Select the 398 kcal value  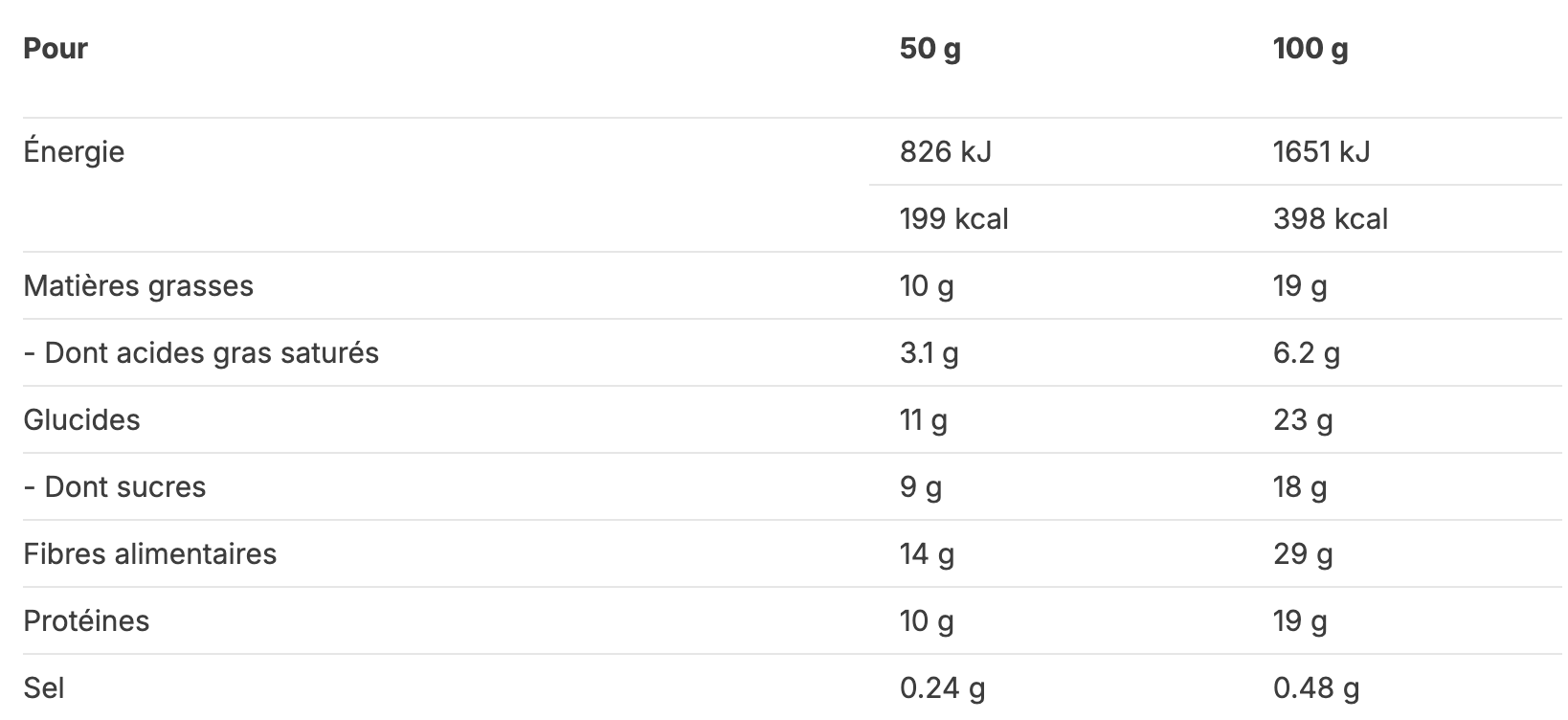click(1330, 219)
